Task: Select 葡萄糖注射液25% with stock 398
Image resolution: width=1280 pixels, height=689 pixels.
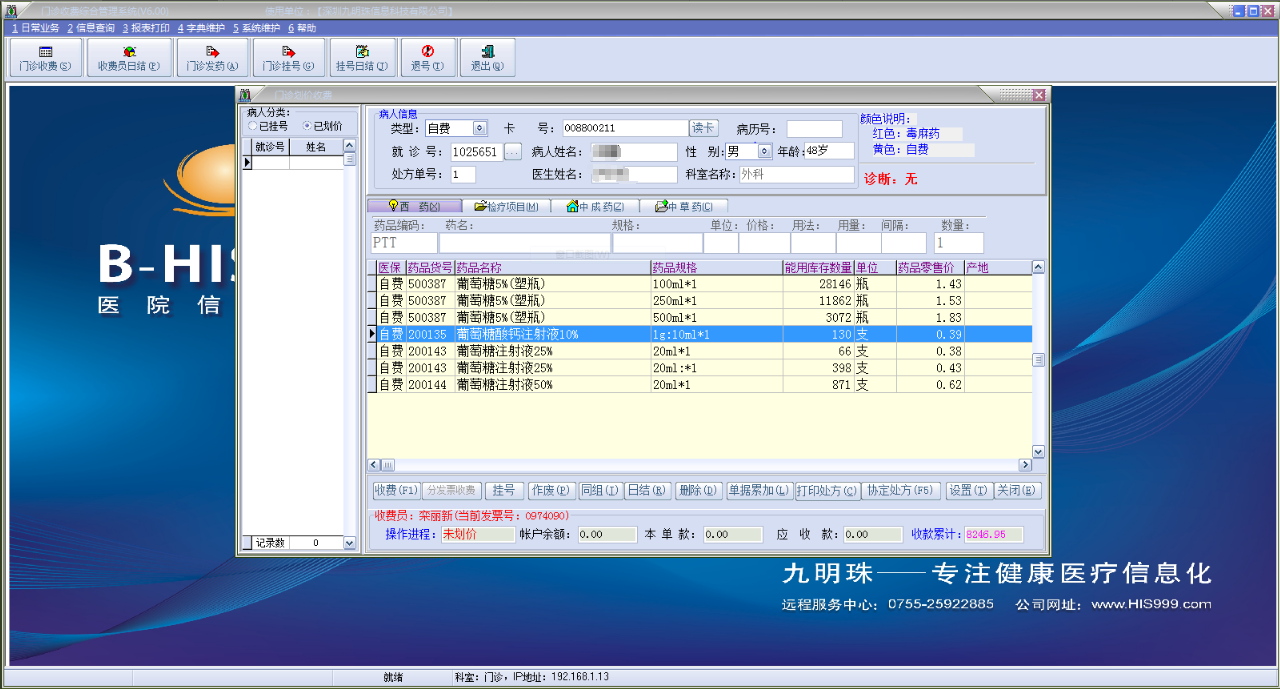Action: [x=704, y=368]
